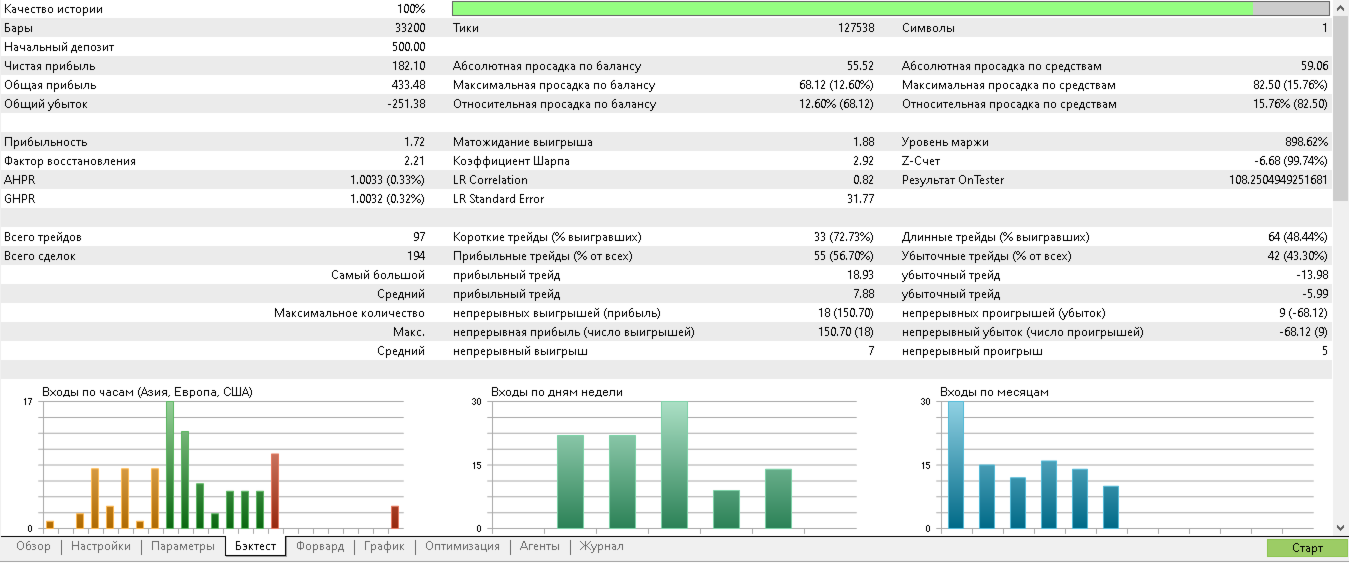Click the scrollbar down arrow
The image size is (1349, 563).
click(1340, 527)
